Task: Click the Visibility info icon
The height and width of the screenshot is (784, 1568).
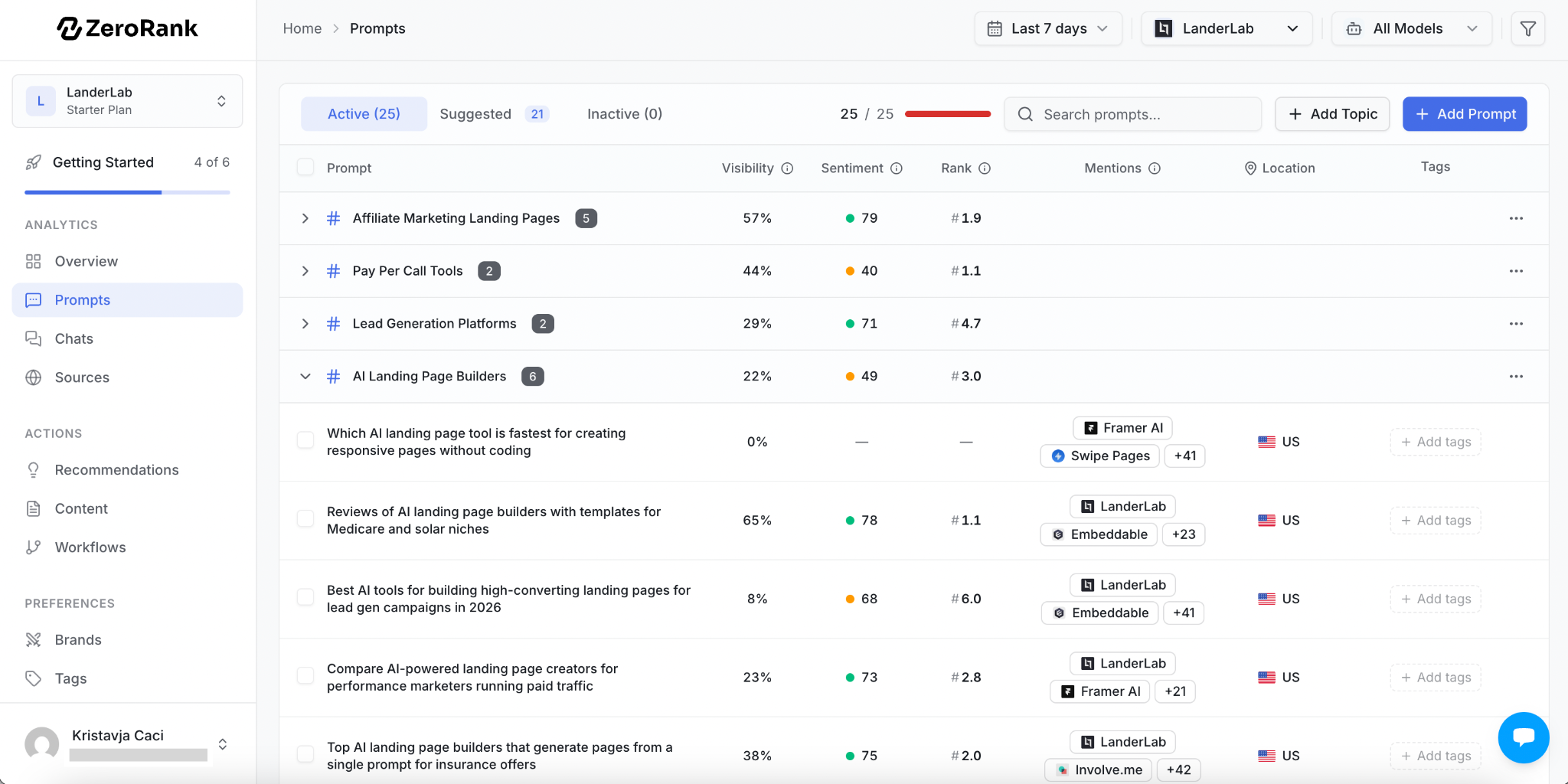Action: click(x=787, y=168)
